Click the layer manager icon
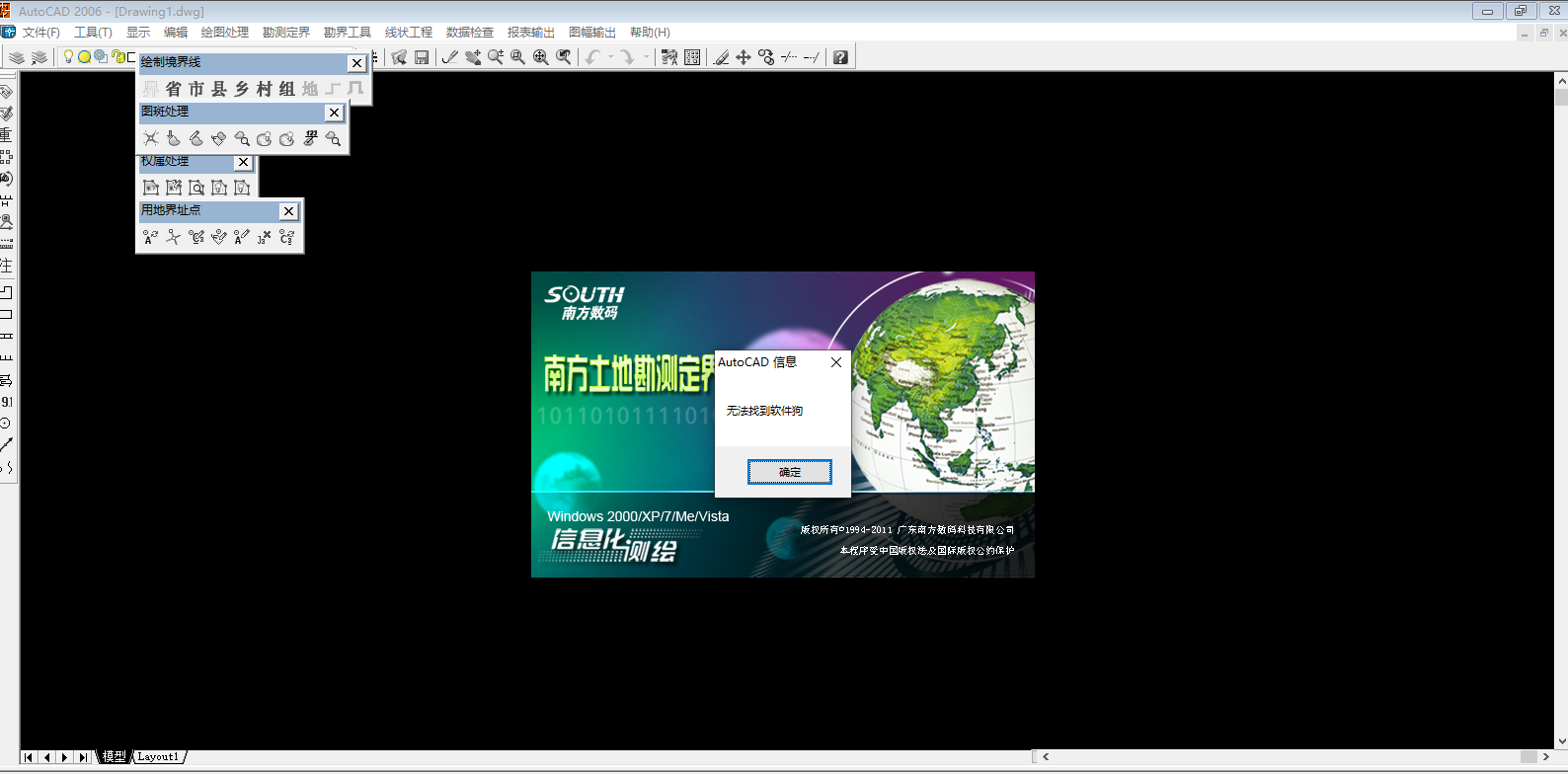The height and width of the screenshot is (774, 1568). (17, 57)
